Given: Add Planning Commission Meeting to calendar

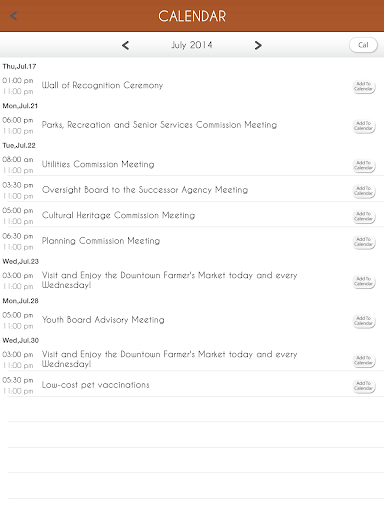Looking at the screenshot, I should coord(364,242).
